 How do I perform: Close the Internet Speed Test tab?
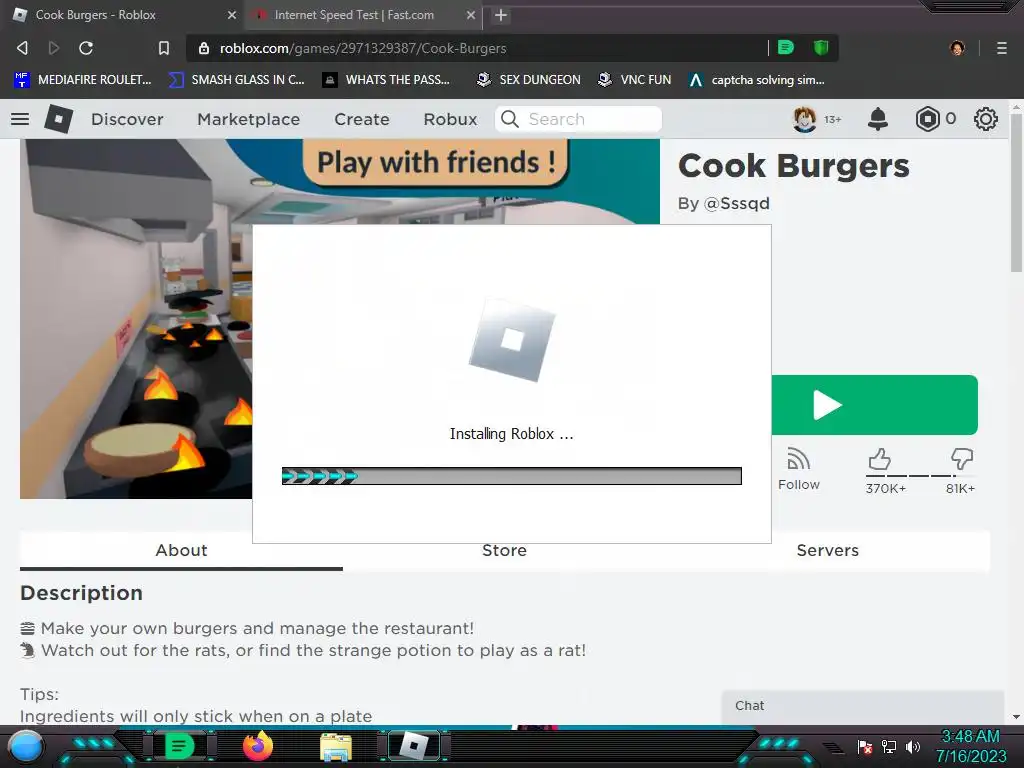click(471, 15)
